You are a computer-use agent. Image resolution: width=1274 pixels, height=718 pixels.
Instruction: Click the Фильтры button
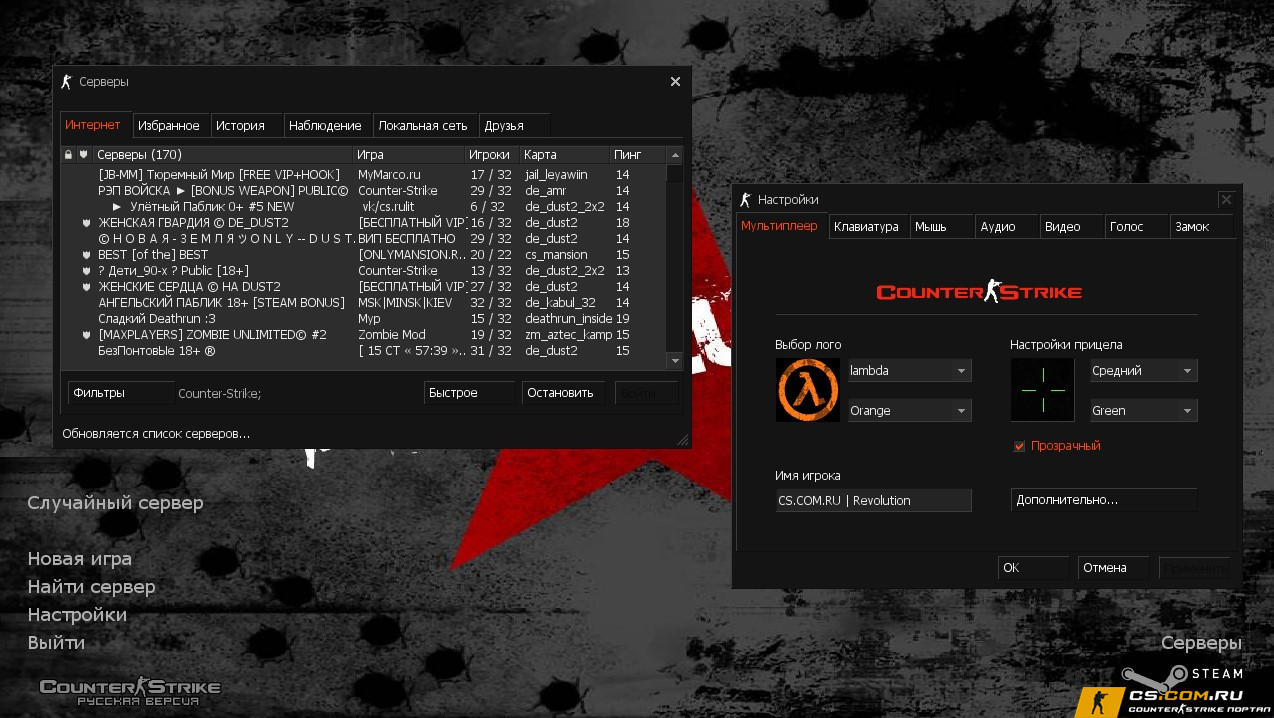point(121,393)
